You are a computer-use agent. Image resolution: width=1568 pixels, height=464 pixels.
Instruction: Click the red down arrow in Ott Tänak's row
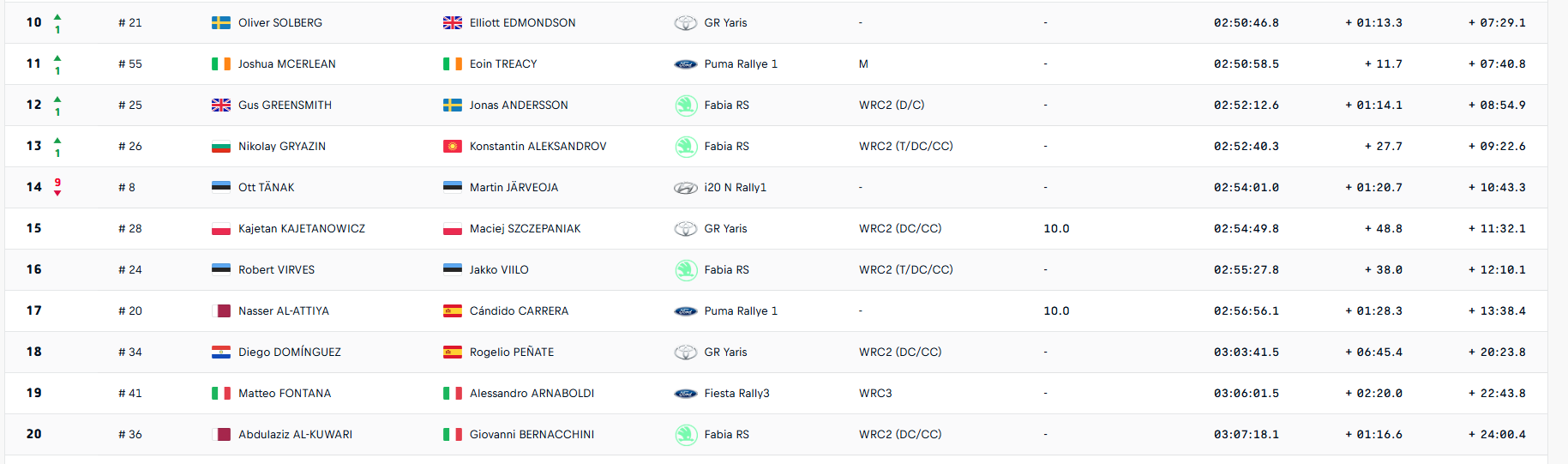coord(57,193)
